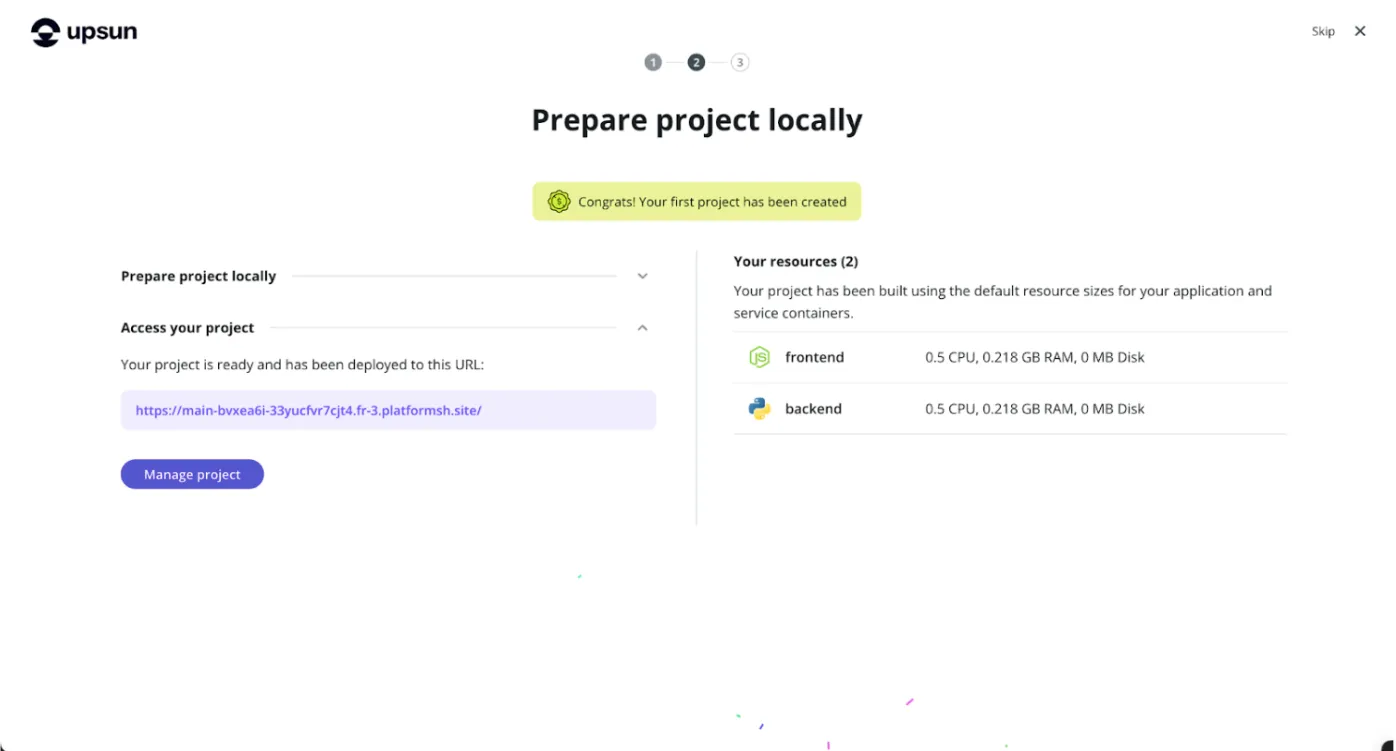Open the deployed platformsh.site URL
The height and width of the screenshot is (751, 1396).
308,410
